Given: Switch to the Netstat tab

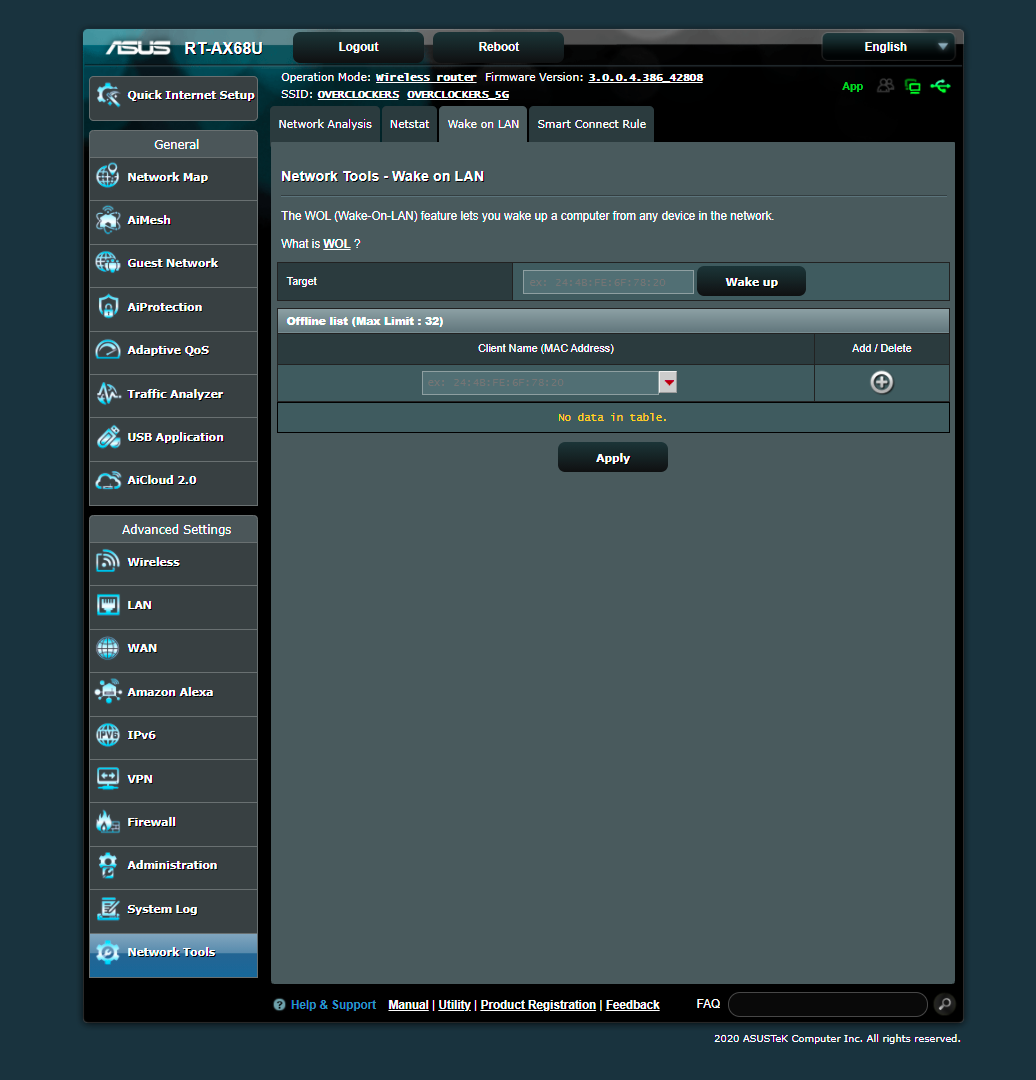Looking at the screenshot, I should (x=409, y=124).
